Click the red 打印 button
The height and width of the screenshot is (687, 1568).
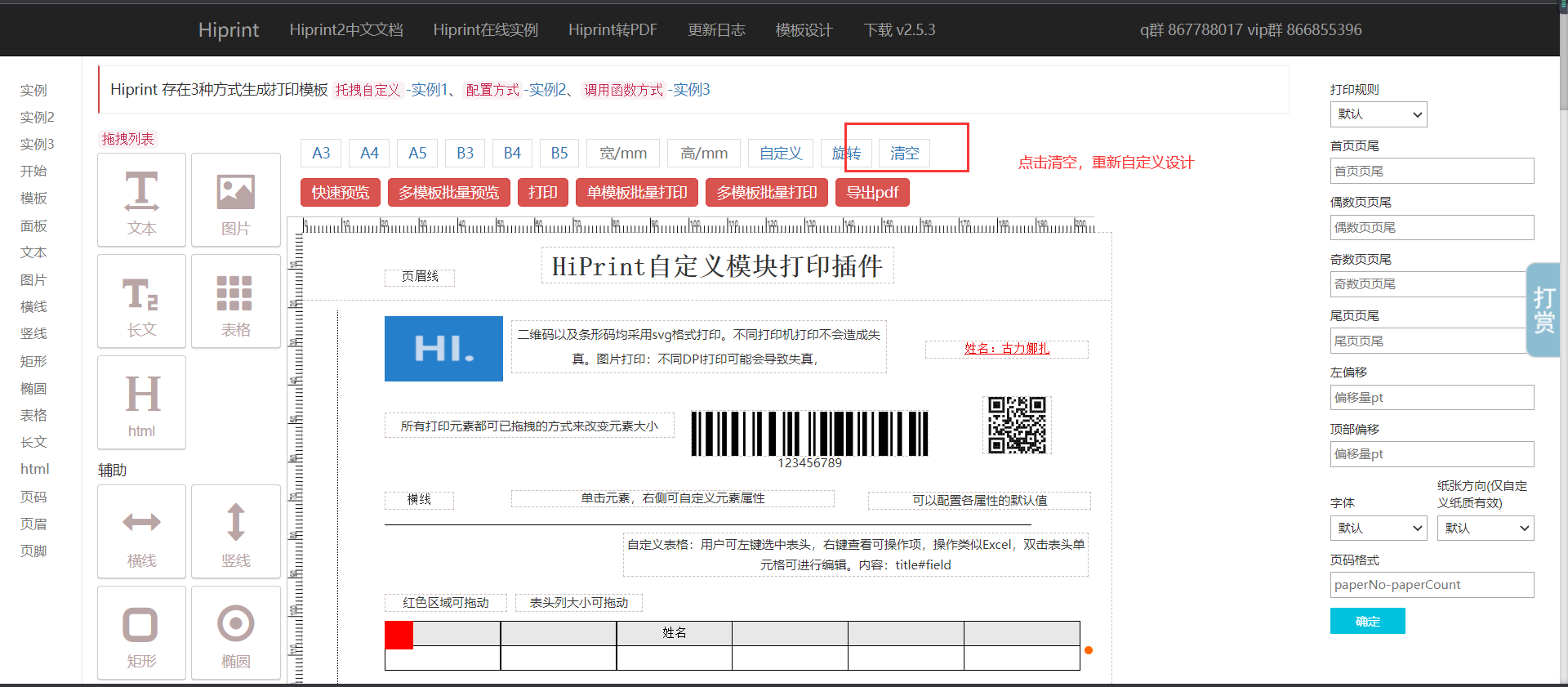coord(543,192)
